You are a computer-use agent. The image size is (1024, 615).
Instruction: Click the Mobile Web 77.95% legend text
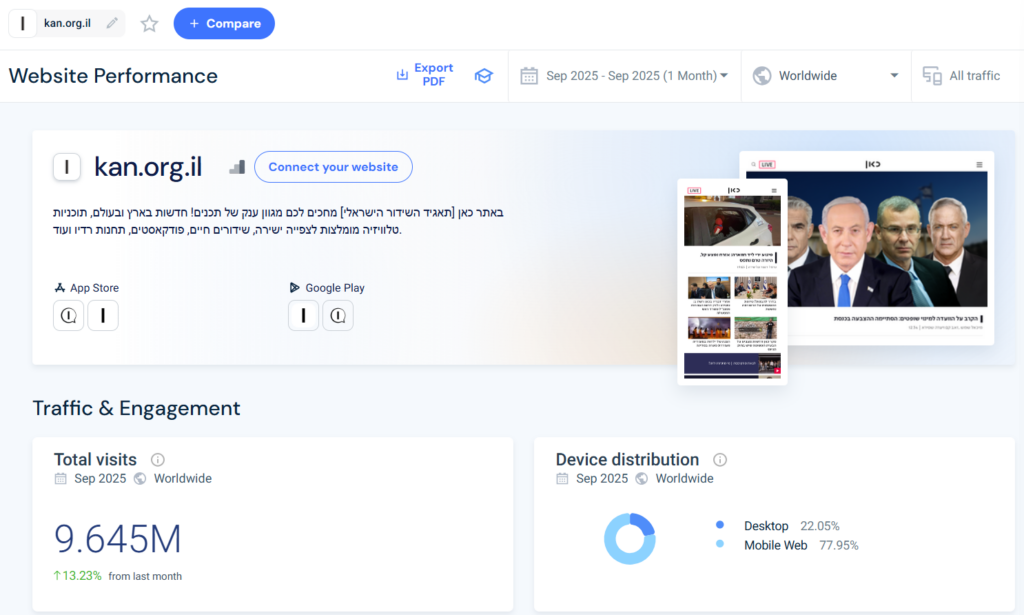pyautogui.click(x=801, y=546)
